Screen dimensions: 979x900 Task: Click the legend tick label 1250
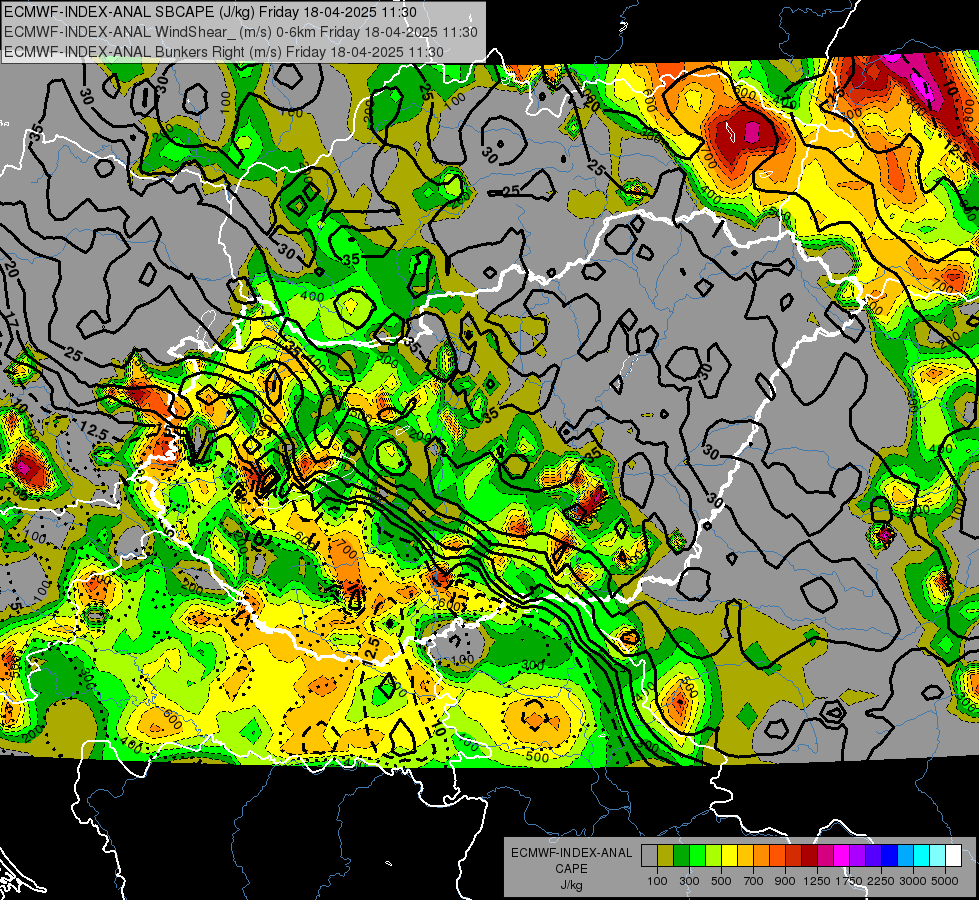click(x=817, y=881)
